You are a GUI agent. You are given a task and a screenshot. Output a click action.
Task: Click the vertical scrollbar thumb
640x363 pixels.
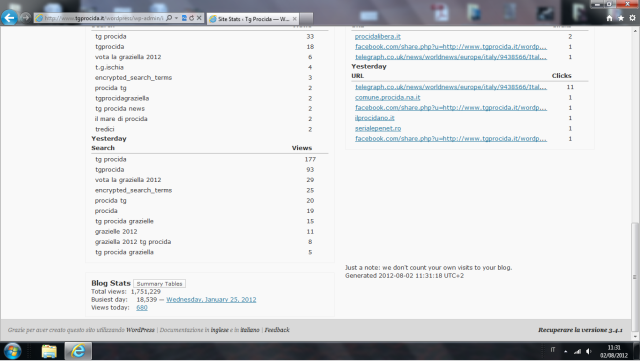tap(635, 276)
